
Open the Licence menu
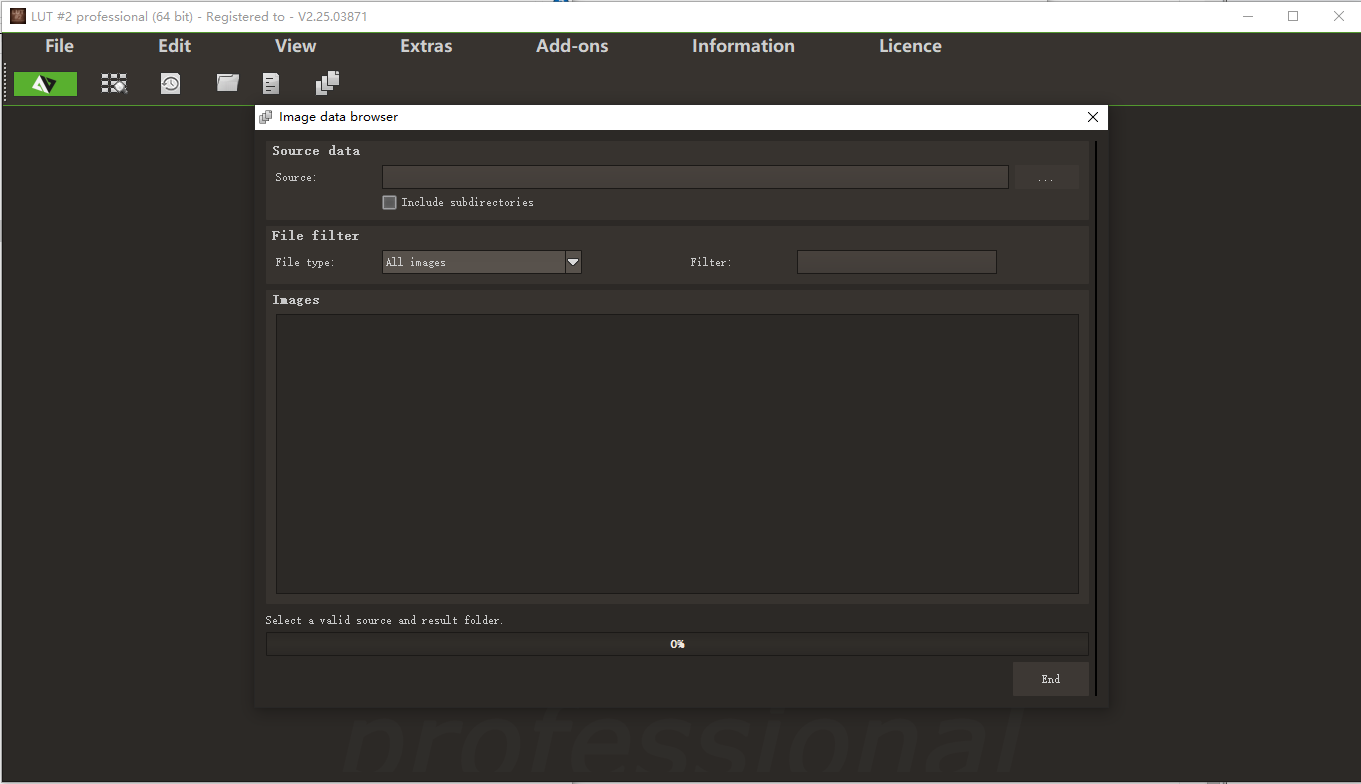point(910,46)
